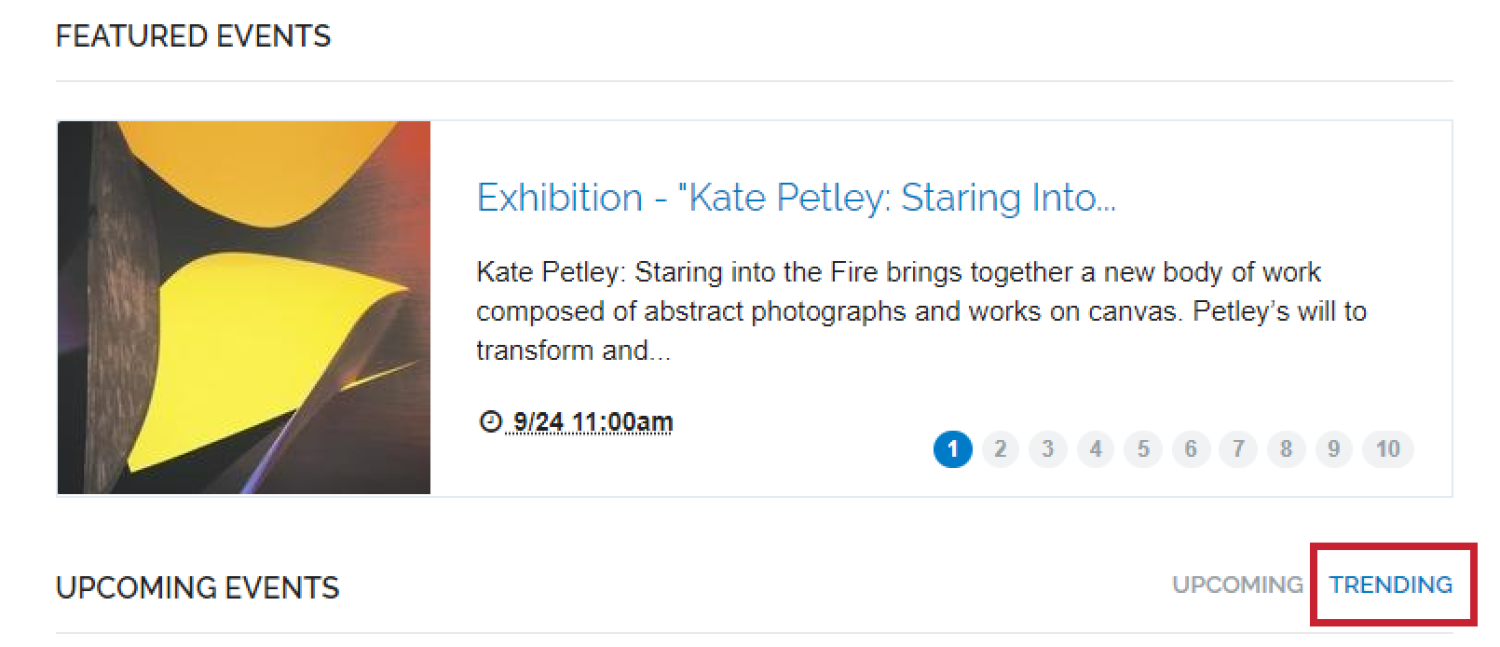
Task: Switch to the Upcoming tab
Action: click(x=1238, y=585)
